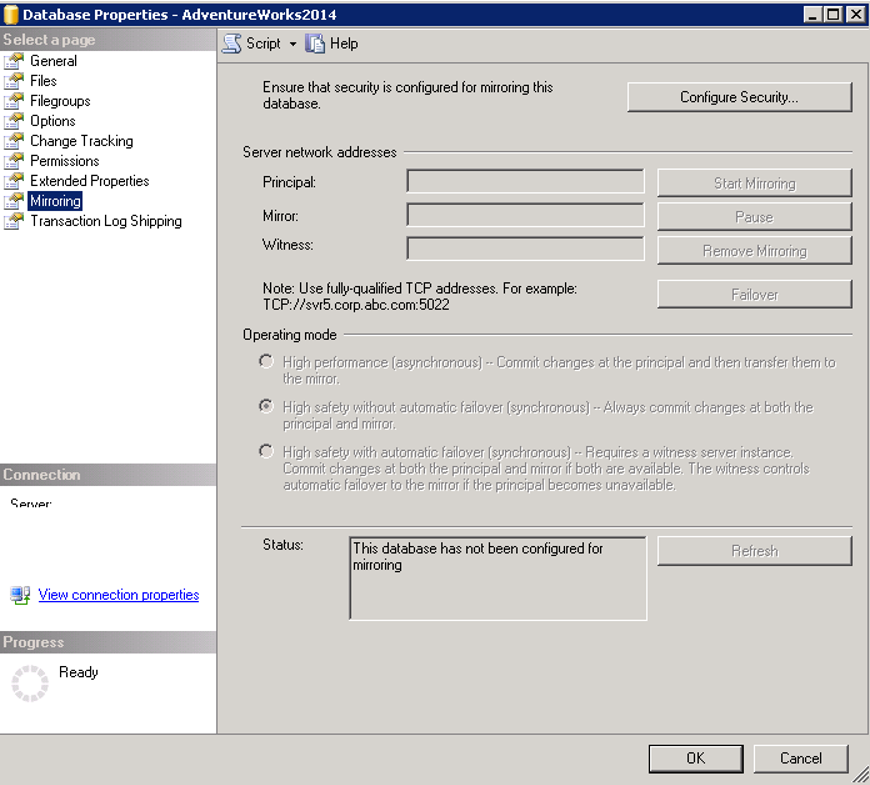This screenshot has width=870, height=785.
Task: Close the Database Properties window
Action: 856,14
